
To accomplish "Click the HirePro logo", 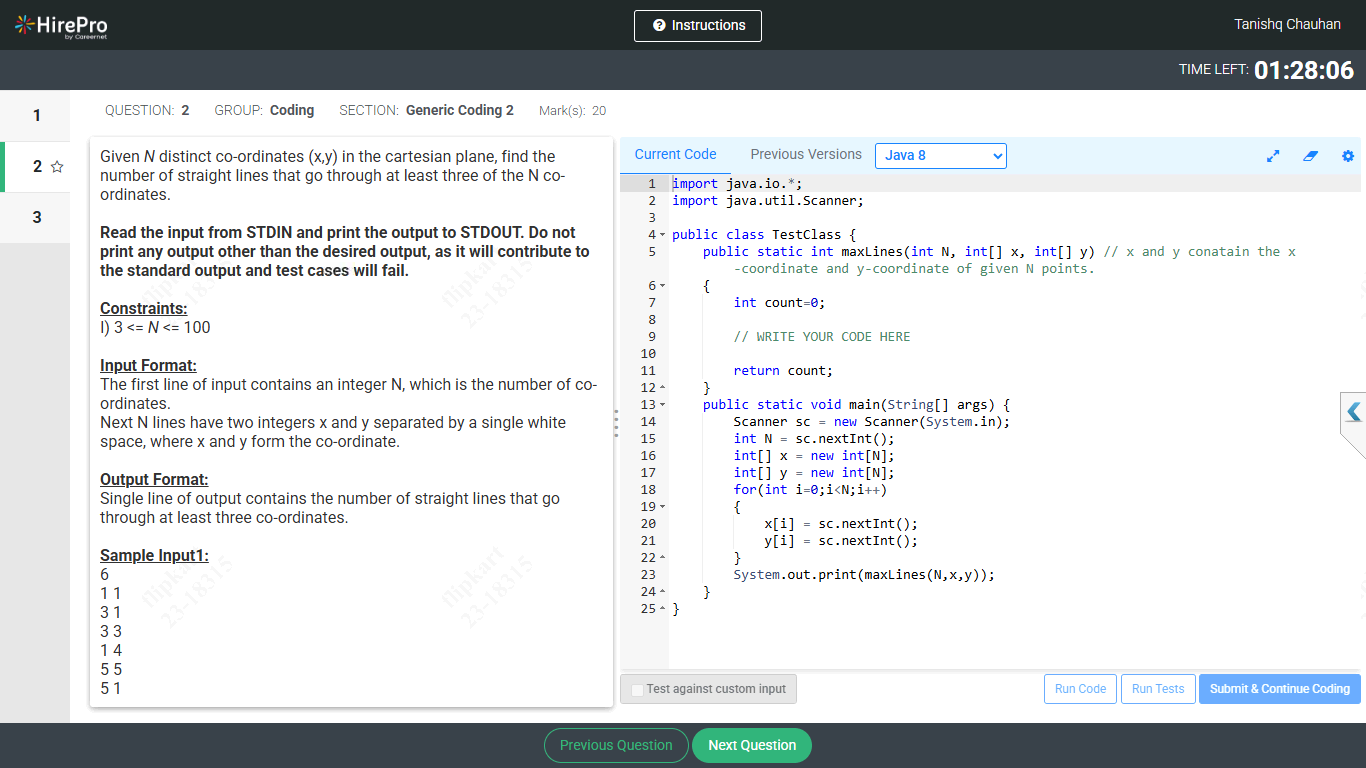I will click(61, 26).
